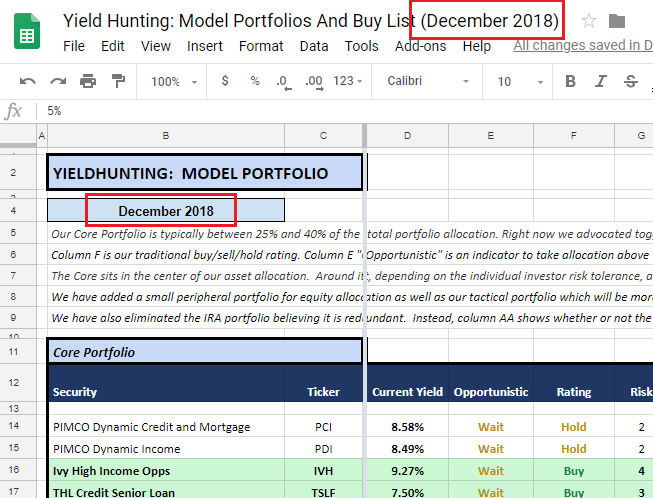Select column D header

407,135
